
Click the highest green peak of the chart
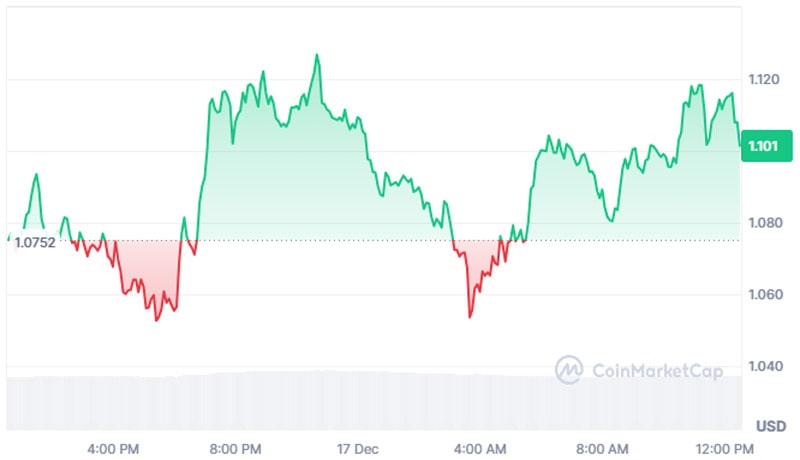(317, 56)
